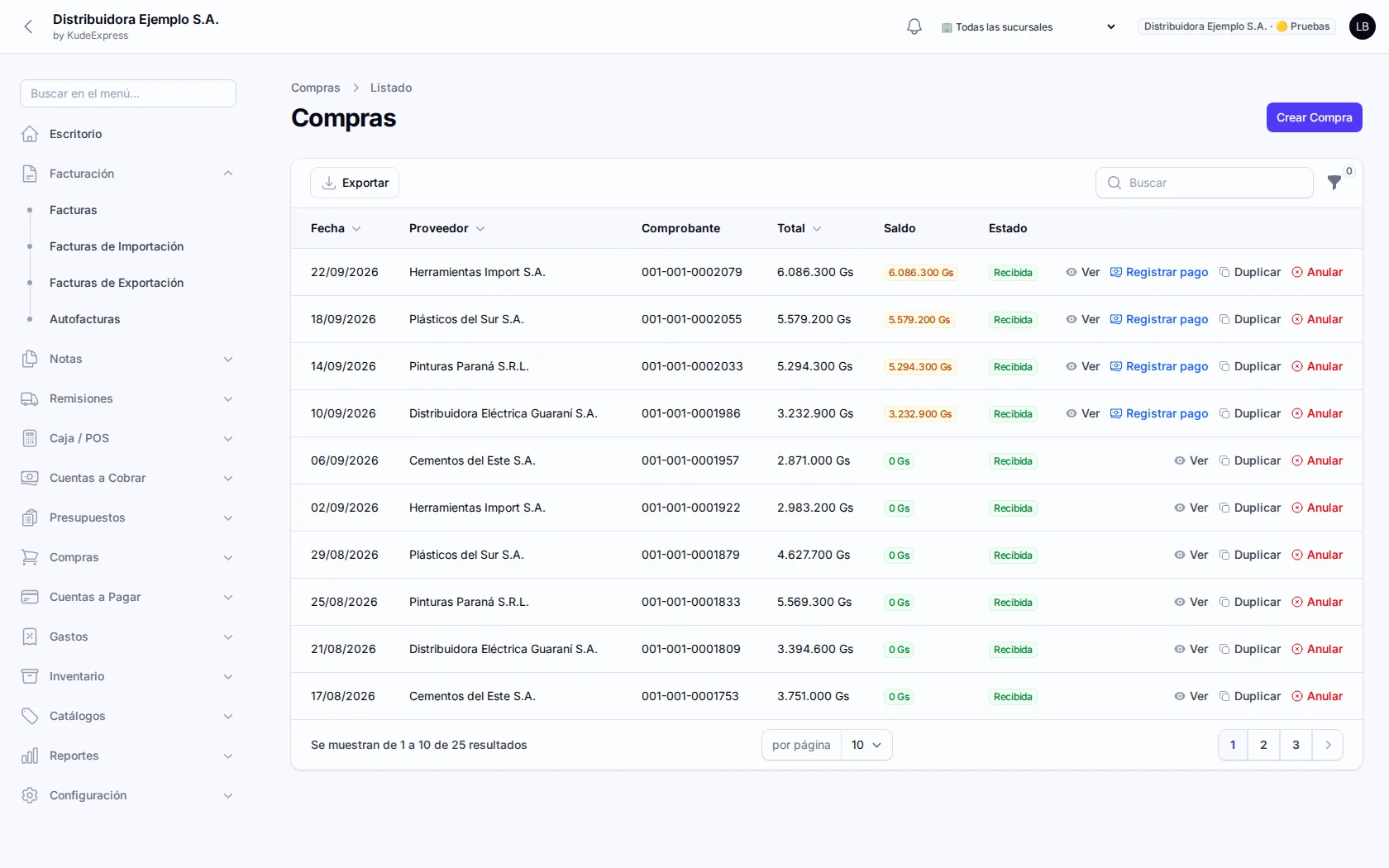Expand the Notas menu chevron
The image size is (1389, 868).
(228, 359)
